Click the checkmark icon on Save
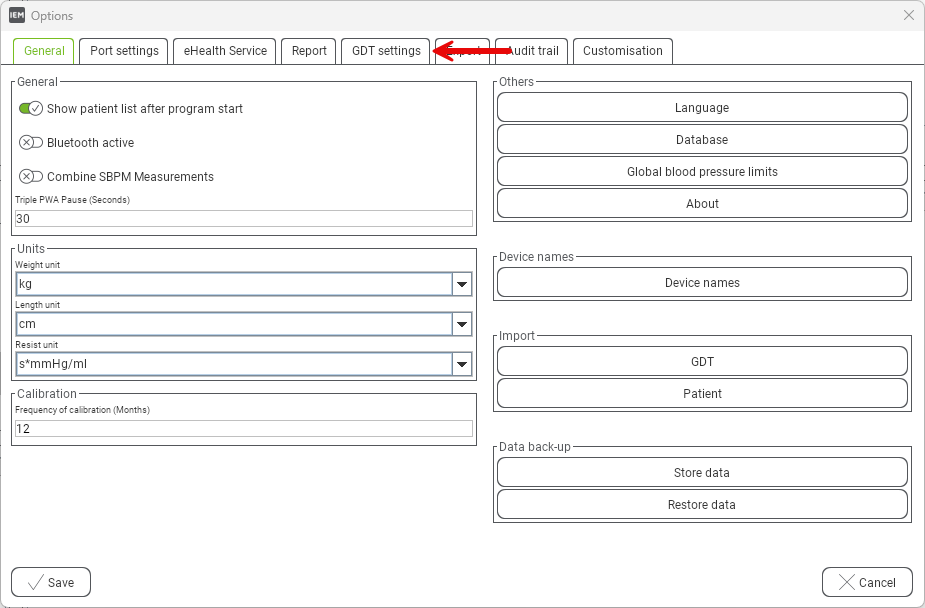Screen dimensions: 925x608 35,583
